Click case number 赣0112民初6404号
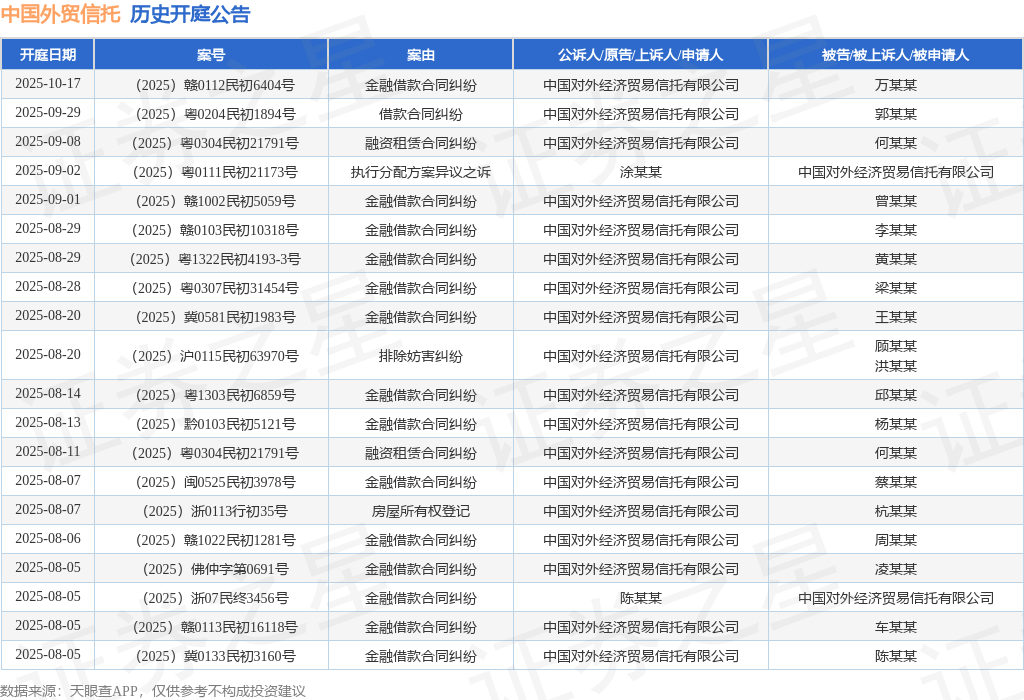 coord(215,85)
